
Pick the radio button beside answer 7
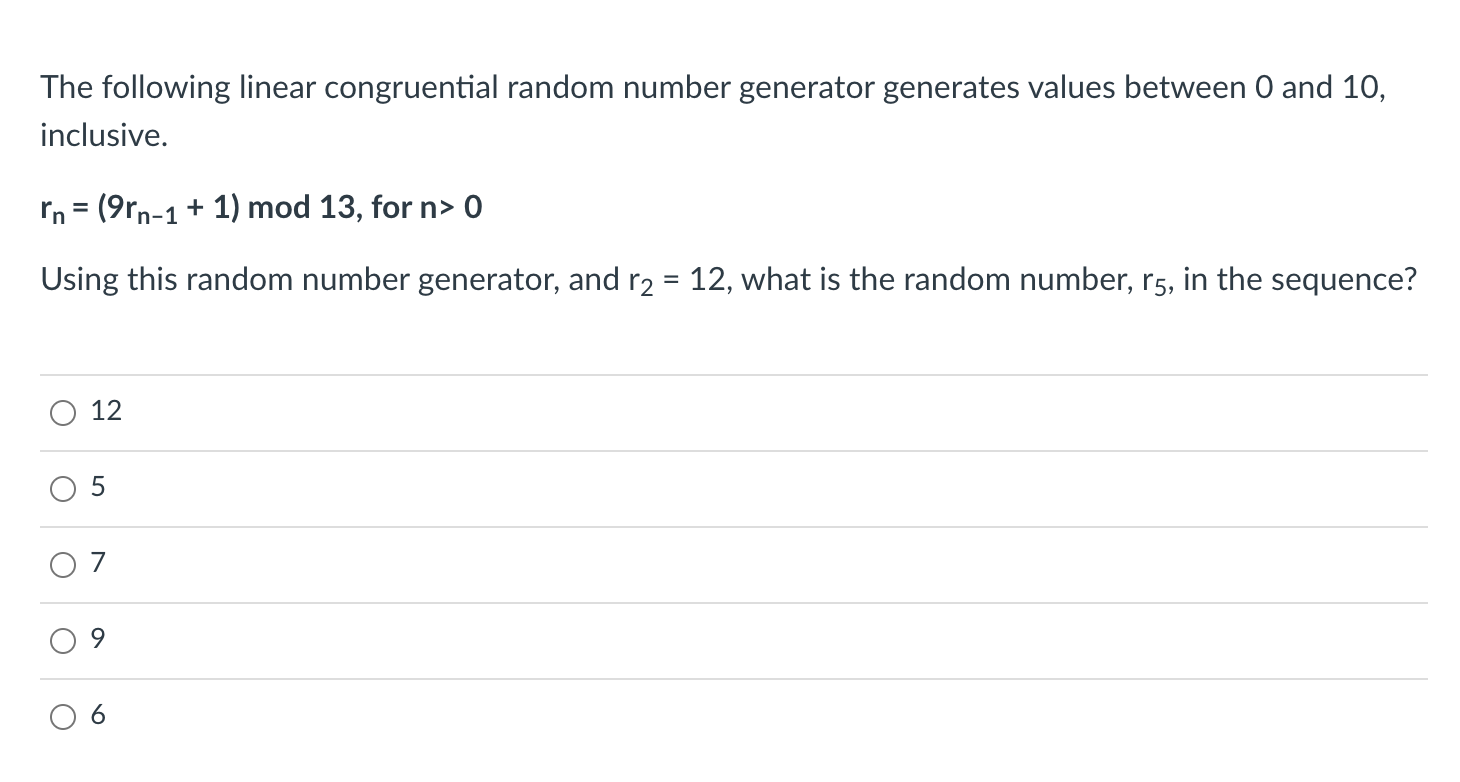click(62, 565)
